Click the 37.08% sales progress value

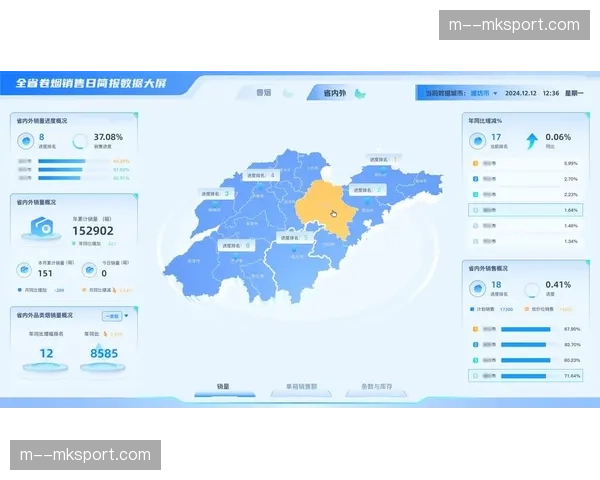pyautogui.click(x=108, y=137)
